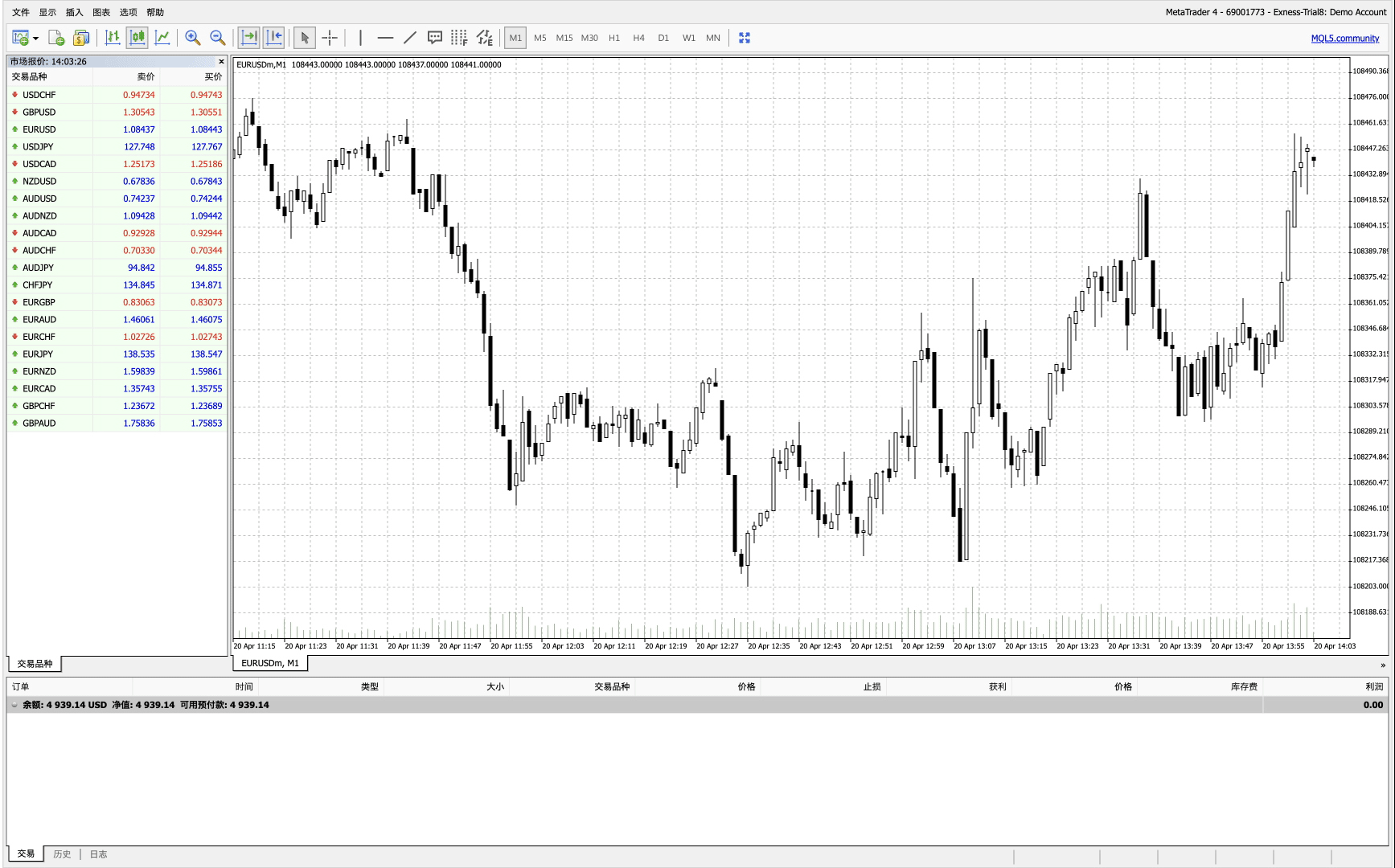Open the new chart dropdown arrow
The height and width of the screenshot is (868, 1395).
35,39
